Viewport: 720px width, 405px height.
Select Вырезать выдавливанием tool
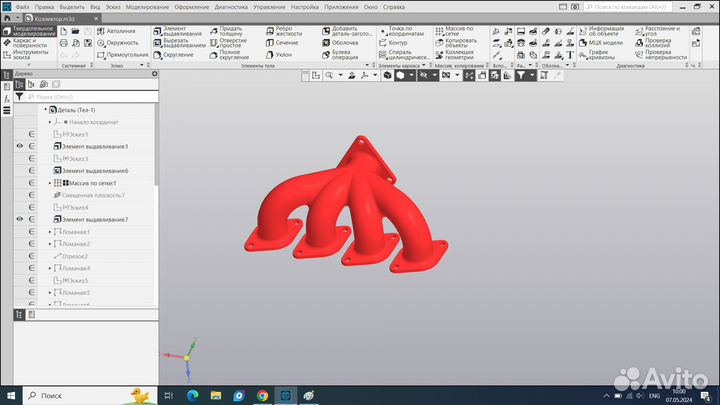(x=180, y=43)
